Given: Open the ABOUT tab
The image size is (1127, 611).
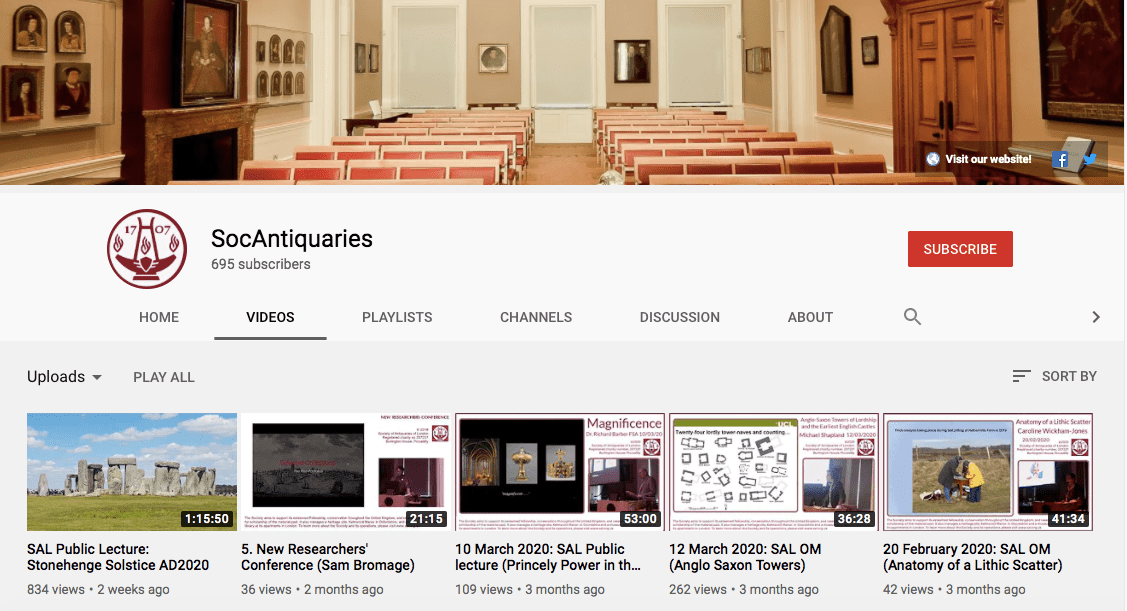Looking at the screenshot, I should click(x=810, y=317).
